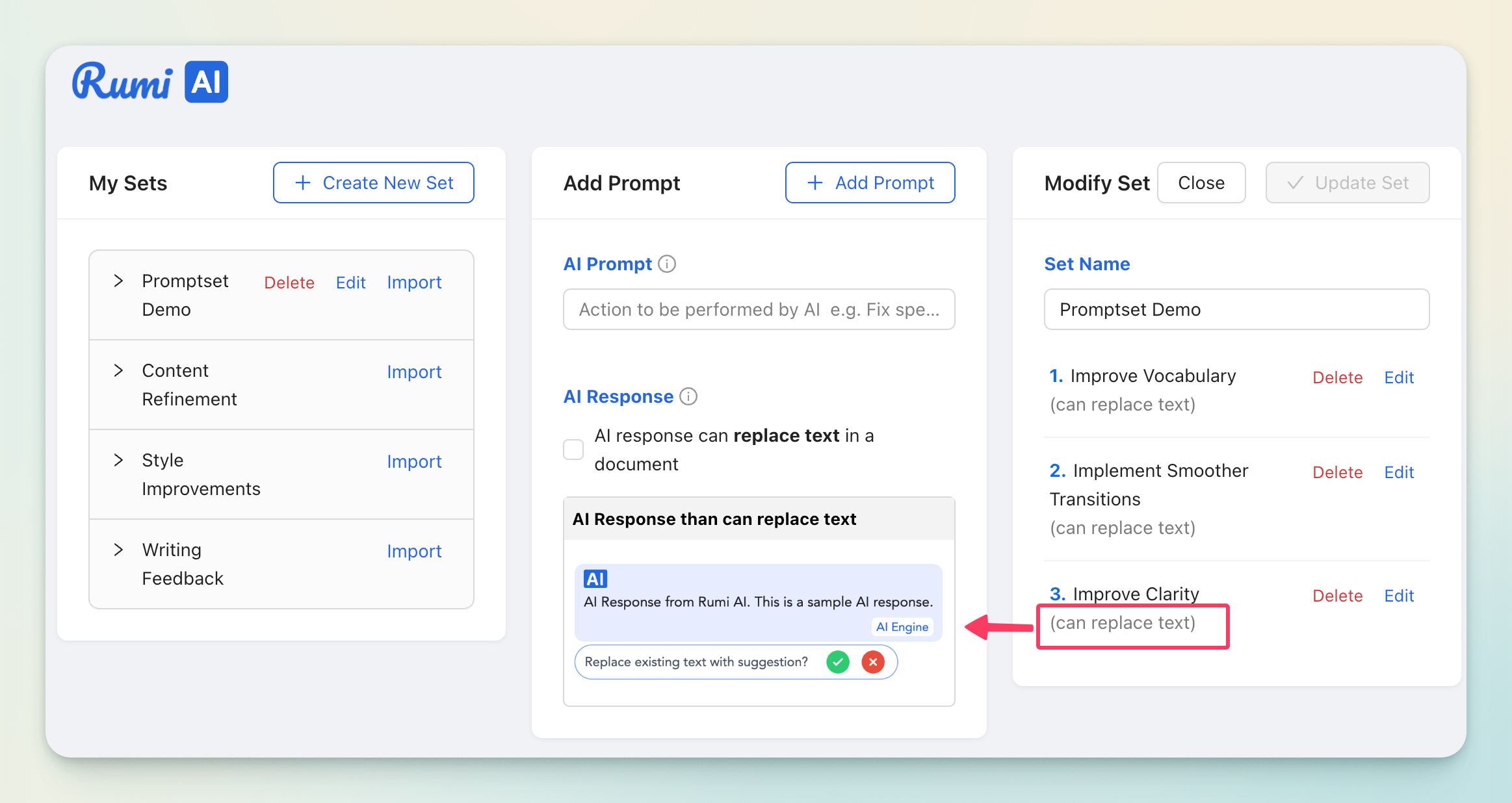Close the Modify Set panel
This screenshot has width=1512, height=803.
click(x=1201, y=183)
